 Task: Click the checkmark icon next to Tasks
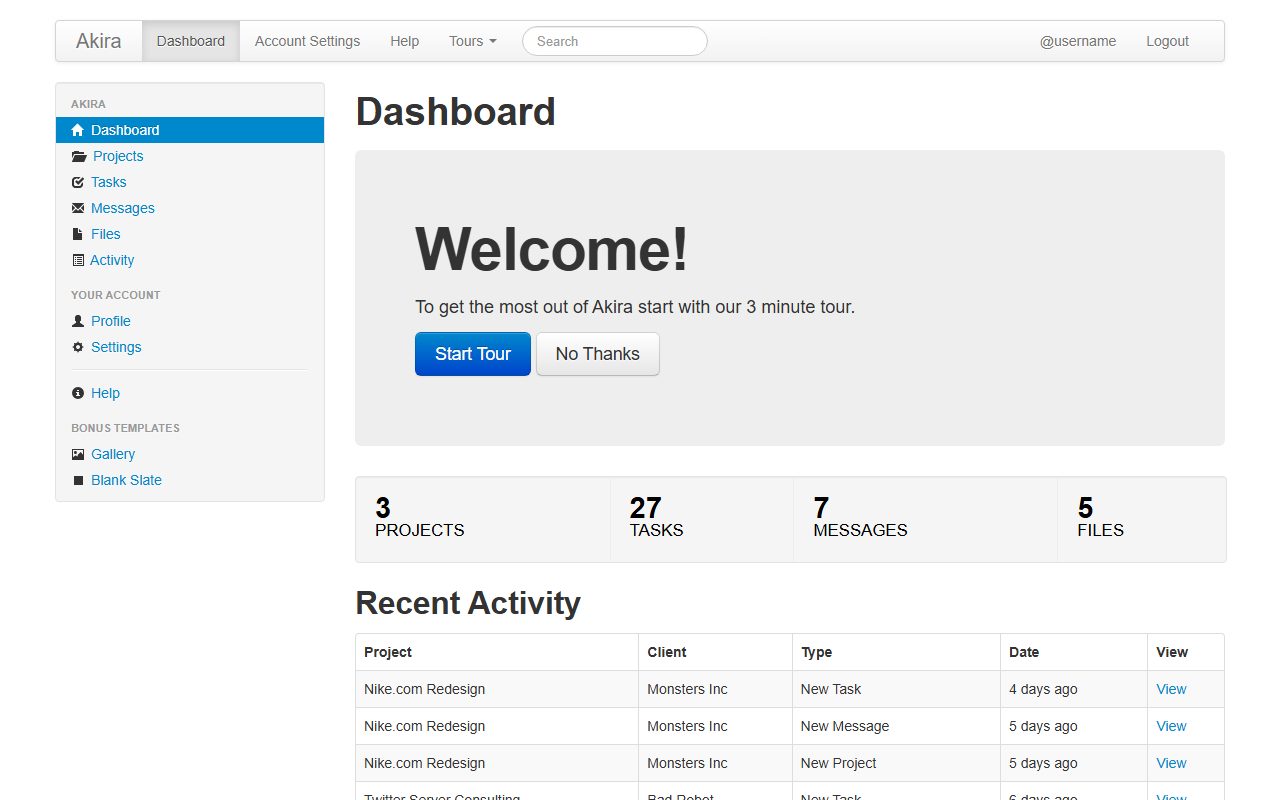click(78, 182)
